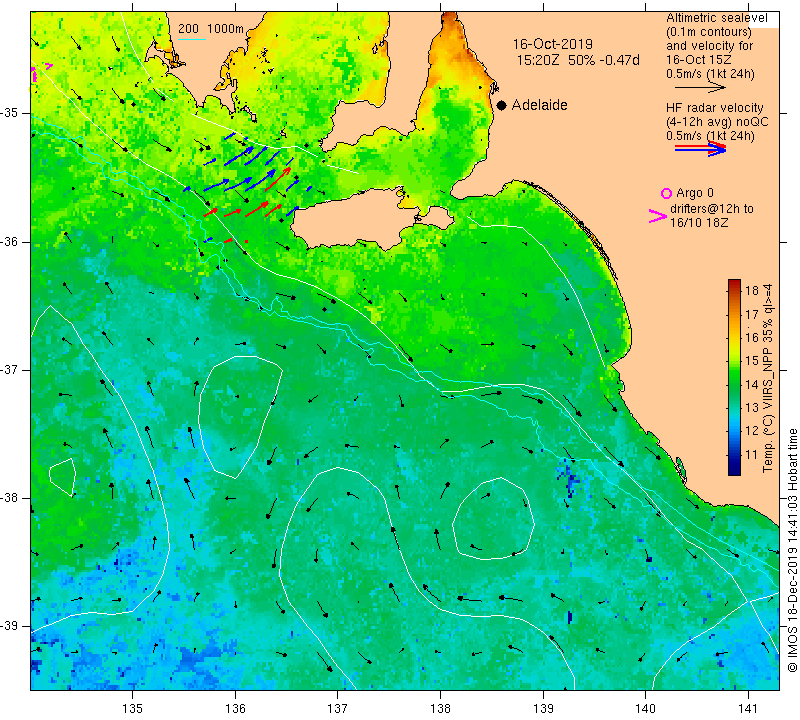Screen dimensions: 800x720
Task: Click the IMOS copyright timestamp text
Action: 792,551
